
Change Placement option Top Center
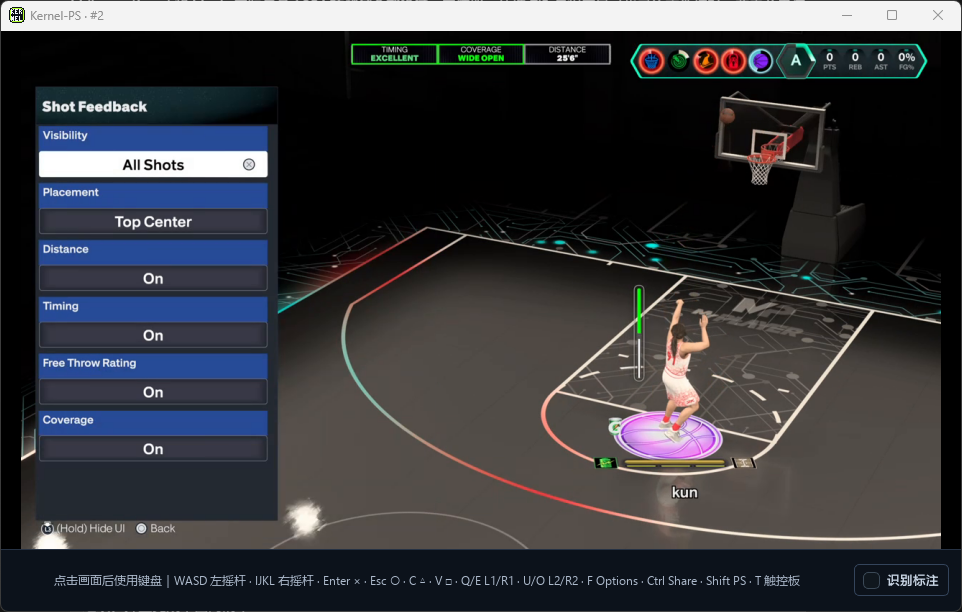[153, 221]
